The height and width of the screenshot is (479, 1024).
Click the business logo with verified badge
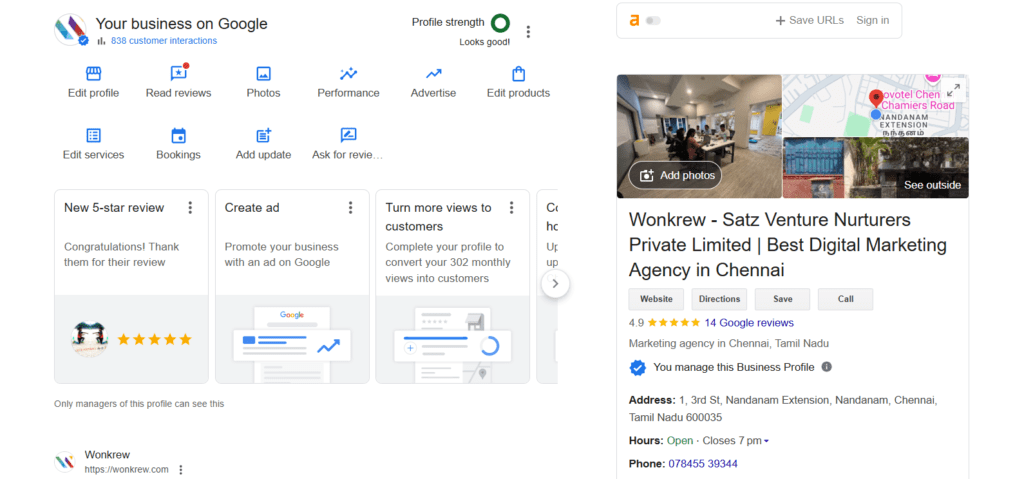pos(71,29)
